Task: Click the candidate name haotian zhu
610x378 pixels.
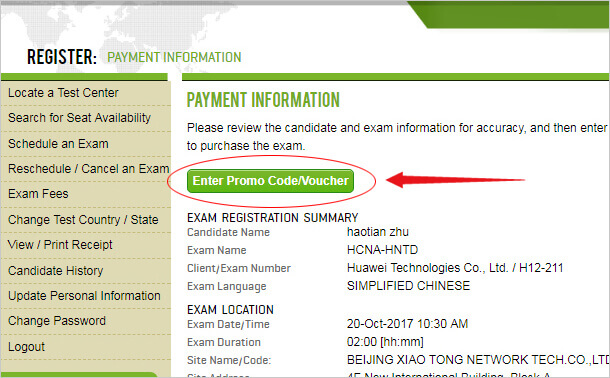Action: click(x=378, y=232)
